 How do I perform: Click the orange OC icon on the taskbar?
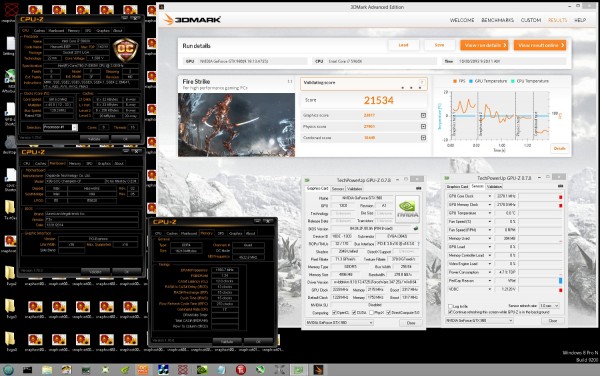pos(143,370)
